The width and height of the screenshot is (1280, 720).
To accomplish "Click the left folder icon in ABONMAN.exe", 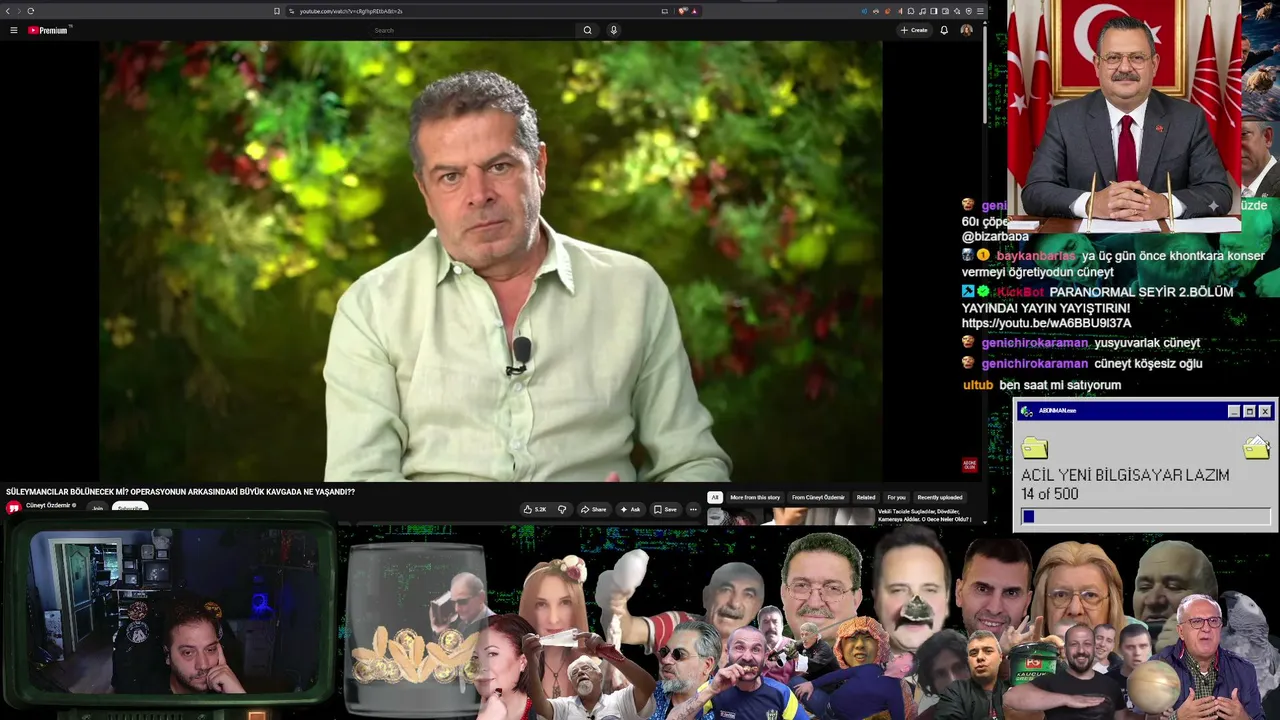I will point(1035,447).
